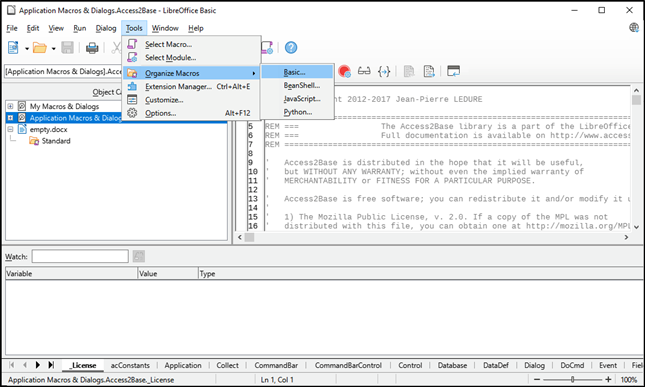The height and width of the screenshot is (387, 645).
Task: Click the New document icon
Action: (x=13, y=48)
